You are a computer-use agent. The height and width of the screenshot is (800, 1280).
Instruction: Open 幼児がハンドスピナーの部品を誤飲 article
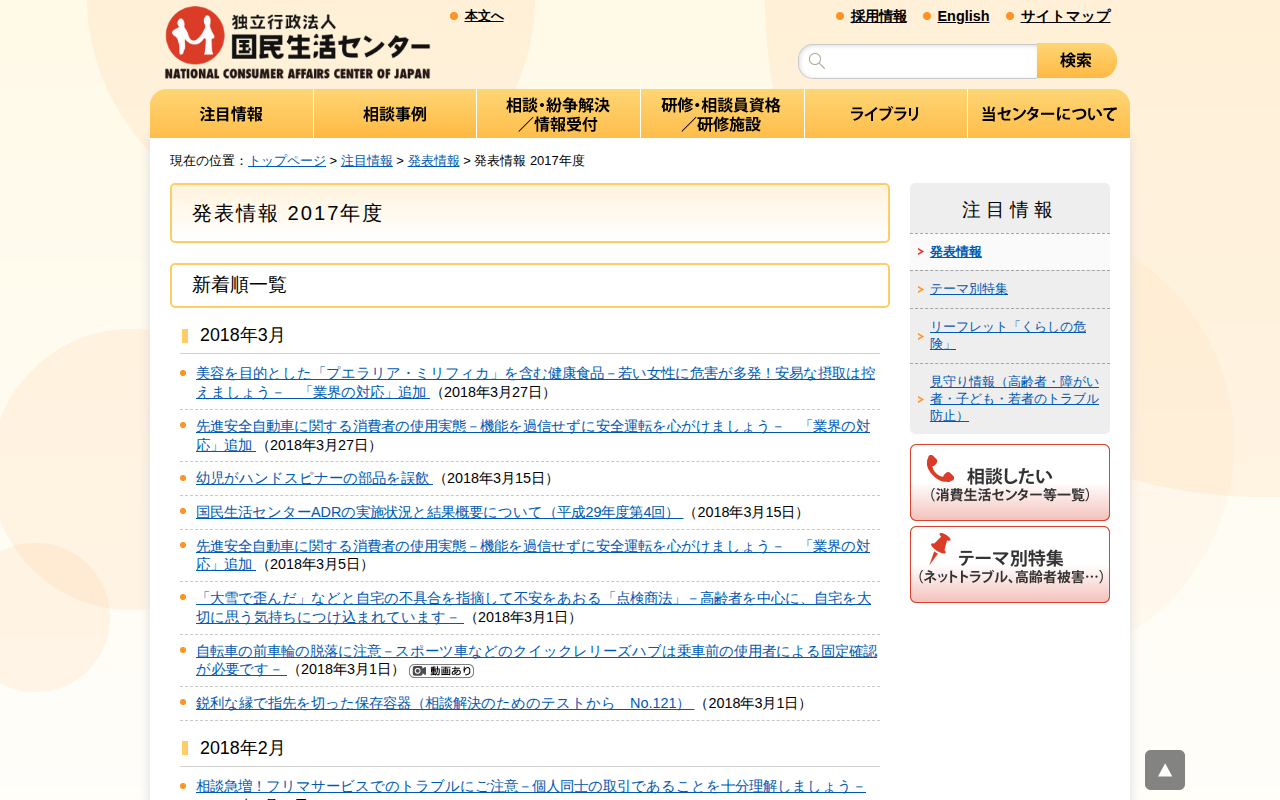pyautogui.click(x=314, y=478)
